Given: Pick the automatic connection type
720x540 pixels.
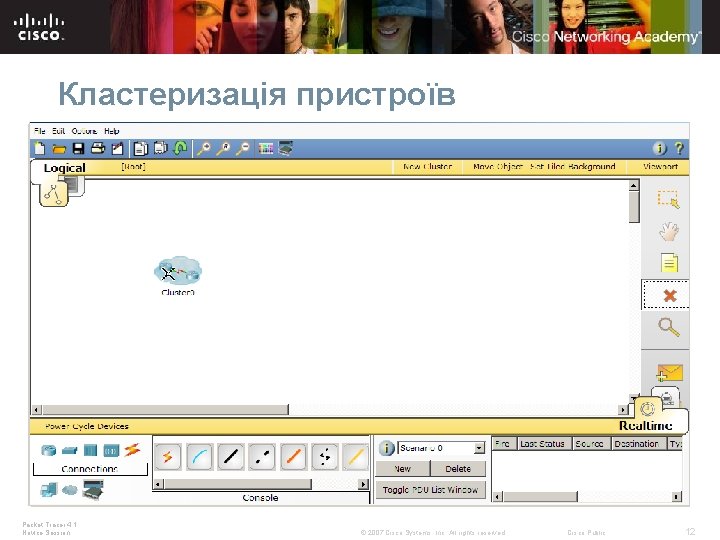Looking at the screenshot, I should click(x=168, y=457).
